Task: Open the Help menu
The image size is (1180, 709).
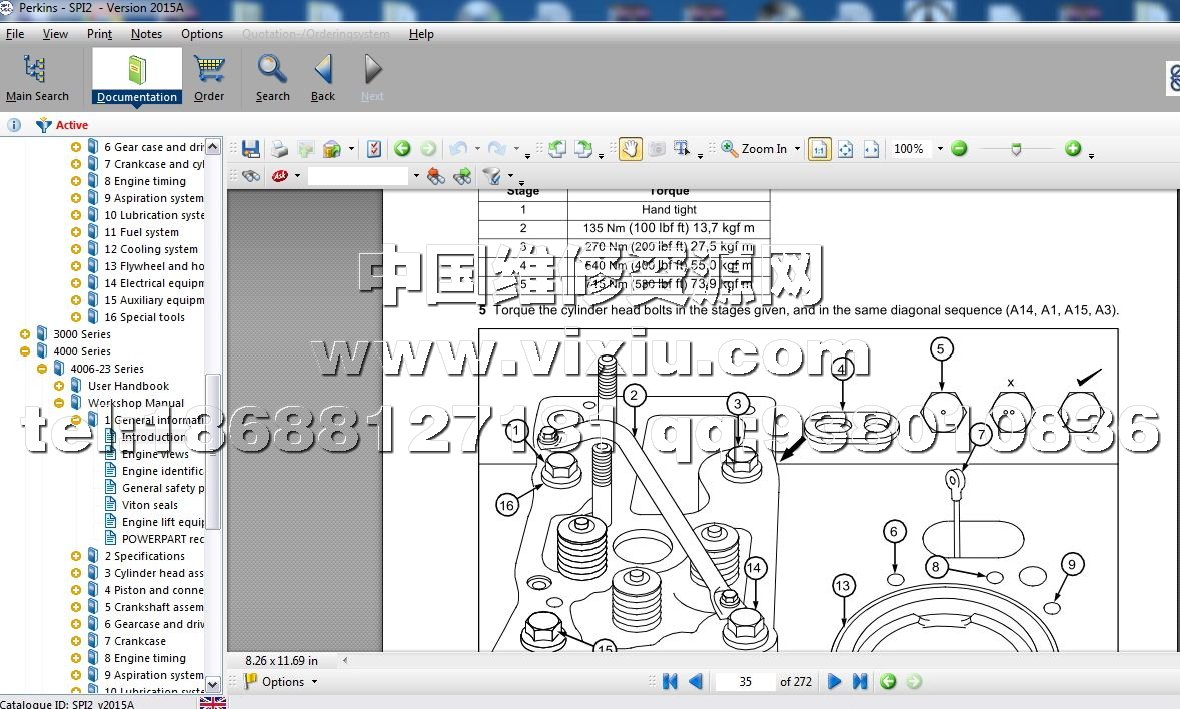Action: (x=421, y=34)
